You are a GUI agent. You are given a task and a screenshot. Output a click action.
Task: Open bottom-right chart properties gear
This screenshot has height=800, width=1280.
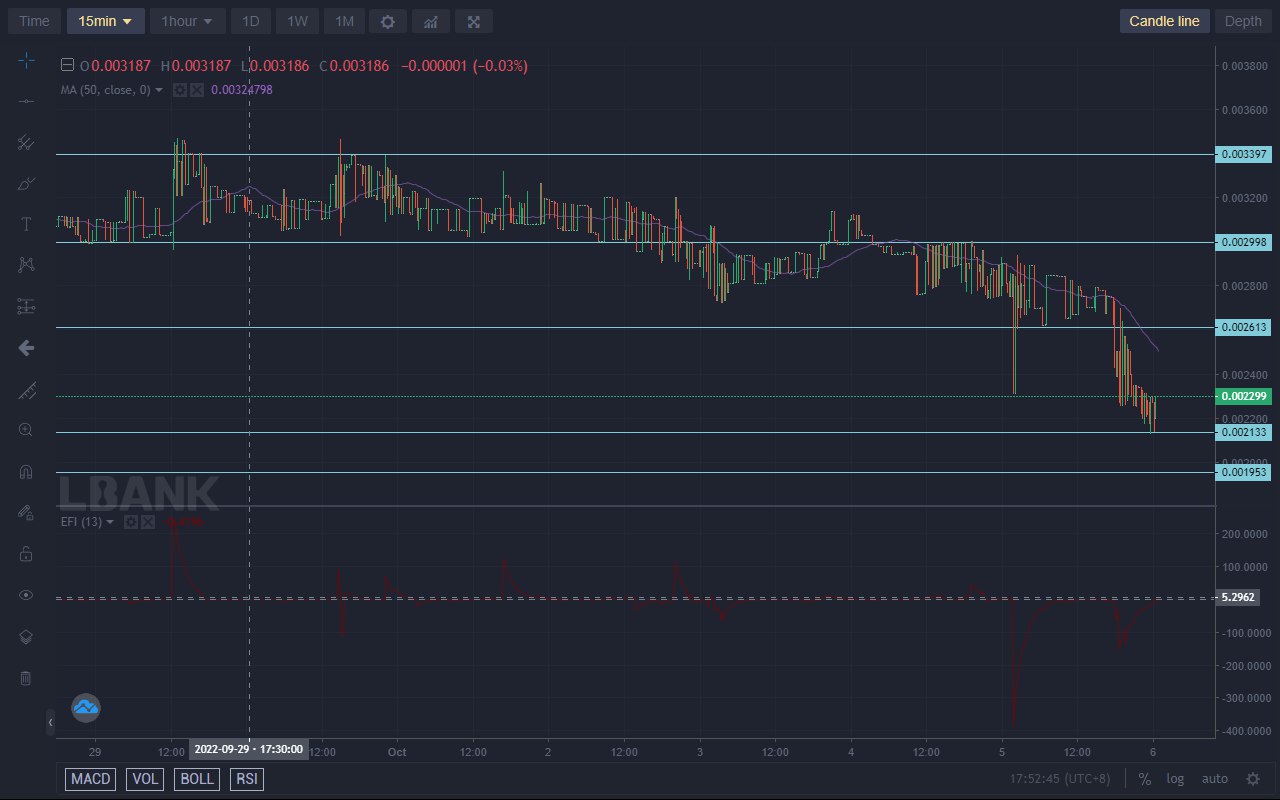1252,778
